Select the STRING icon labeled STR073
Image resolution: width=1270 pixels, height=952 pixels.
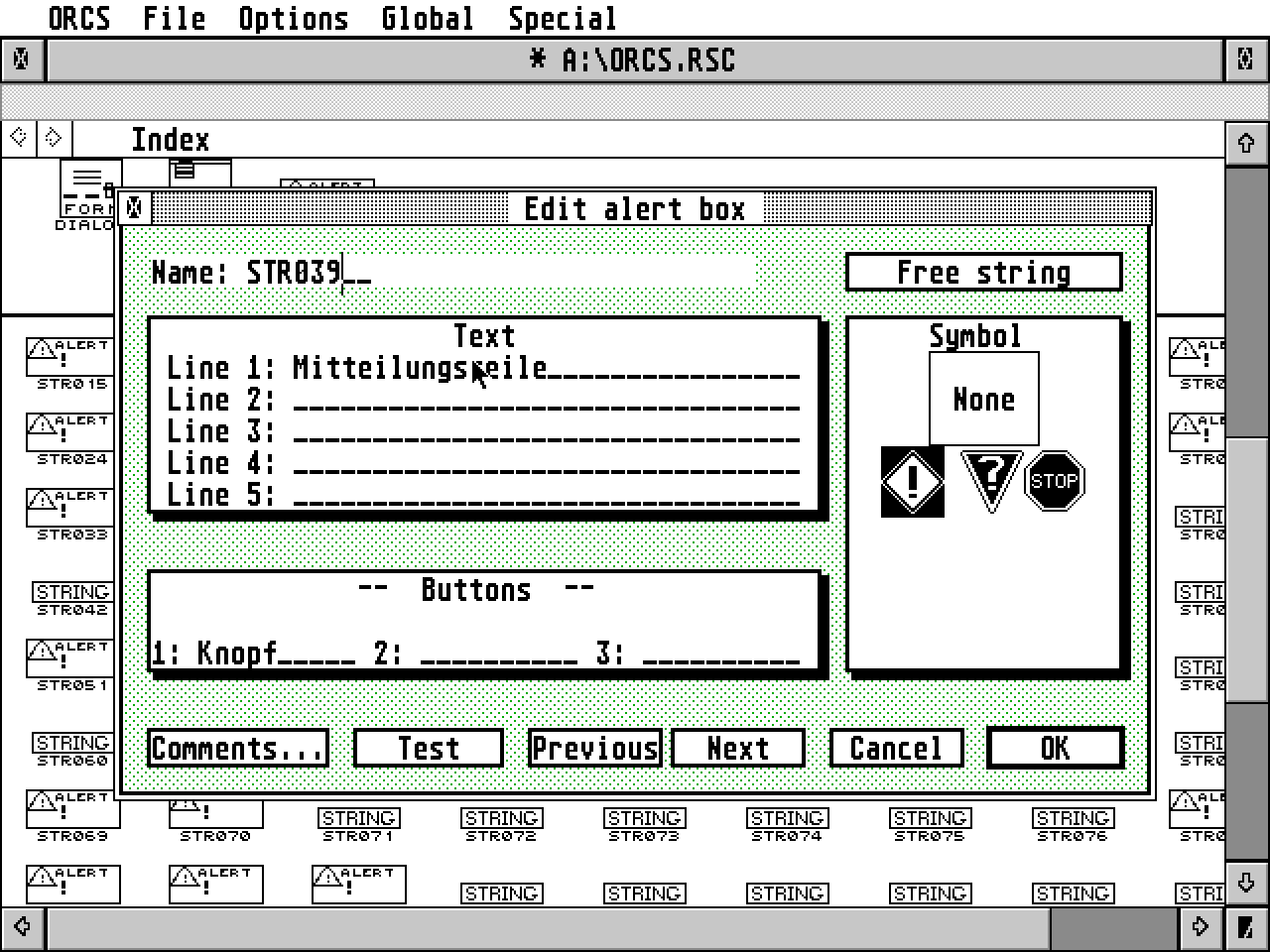coord(644,818)
